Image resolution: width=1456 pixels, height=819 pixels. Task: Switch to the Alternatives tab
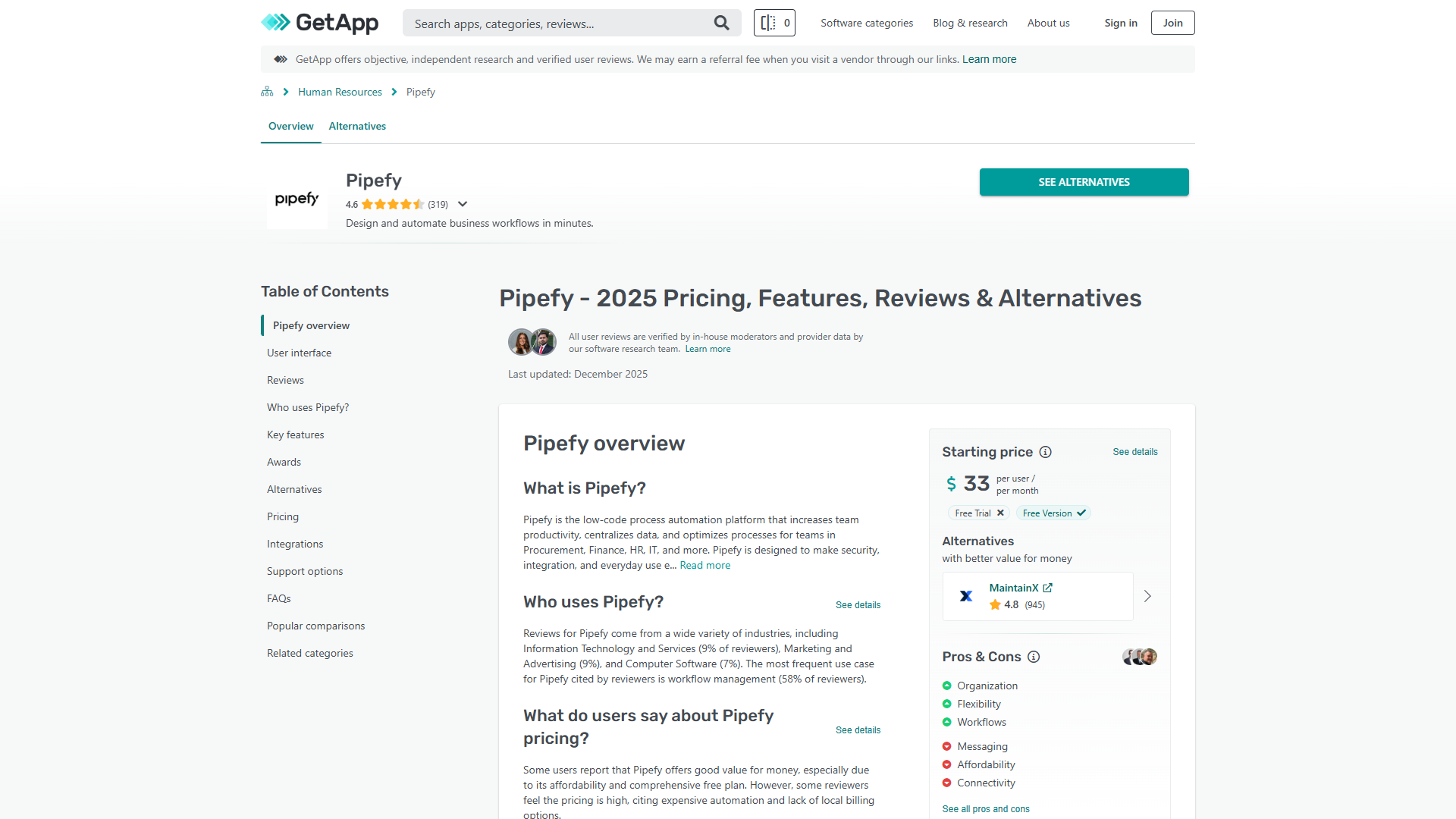pos(356,126)
